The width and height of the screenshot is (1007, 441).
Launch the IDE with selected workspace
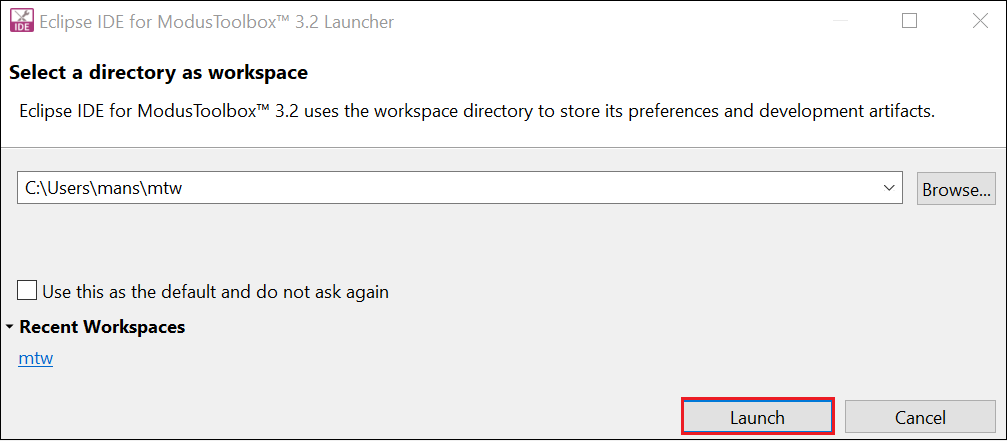(757, 417)
